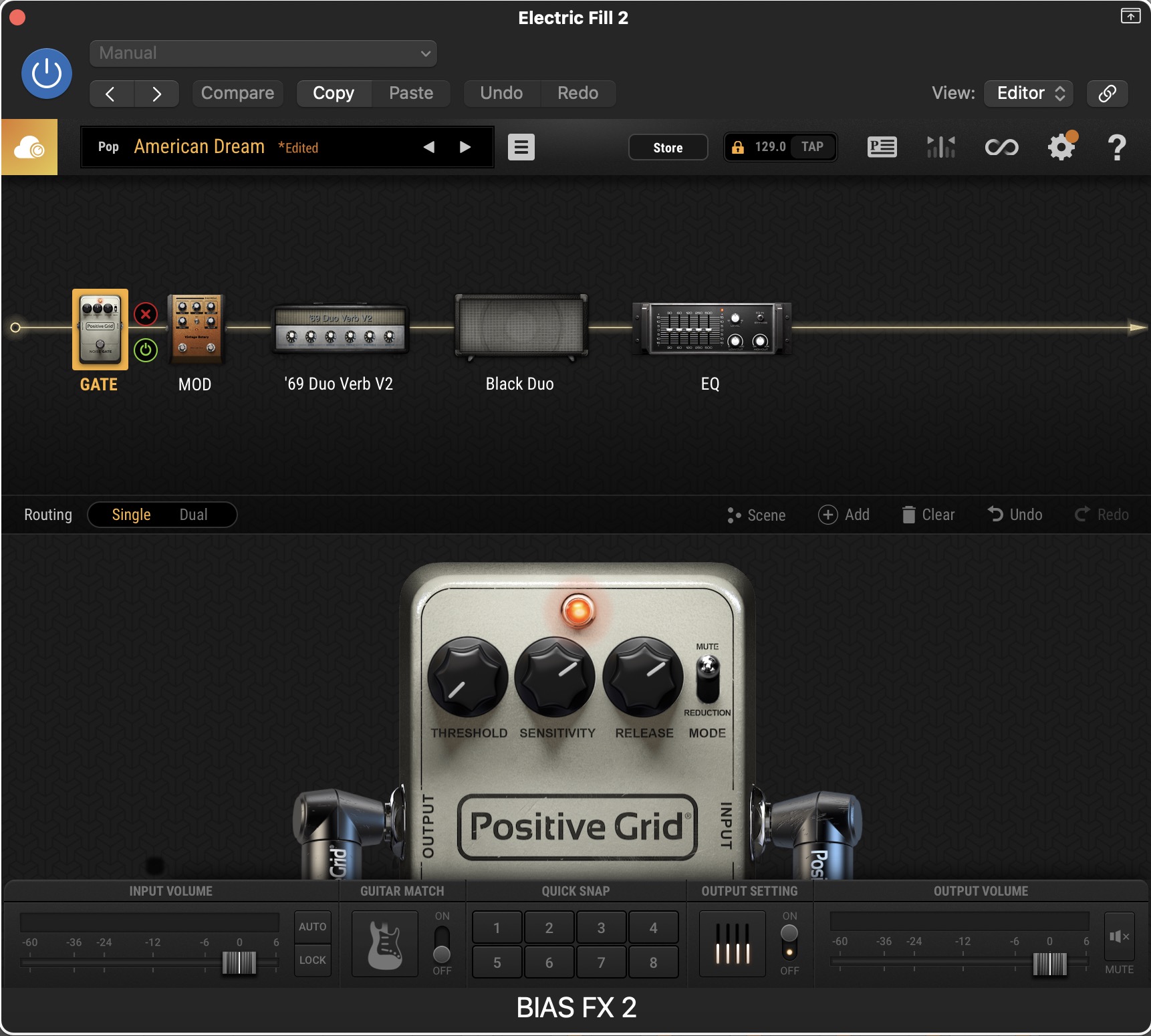The height and width of the screenshot is (1036, 1151).
Task: Select Quick Snap slot 1
Action: [x=497, y=928]
